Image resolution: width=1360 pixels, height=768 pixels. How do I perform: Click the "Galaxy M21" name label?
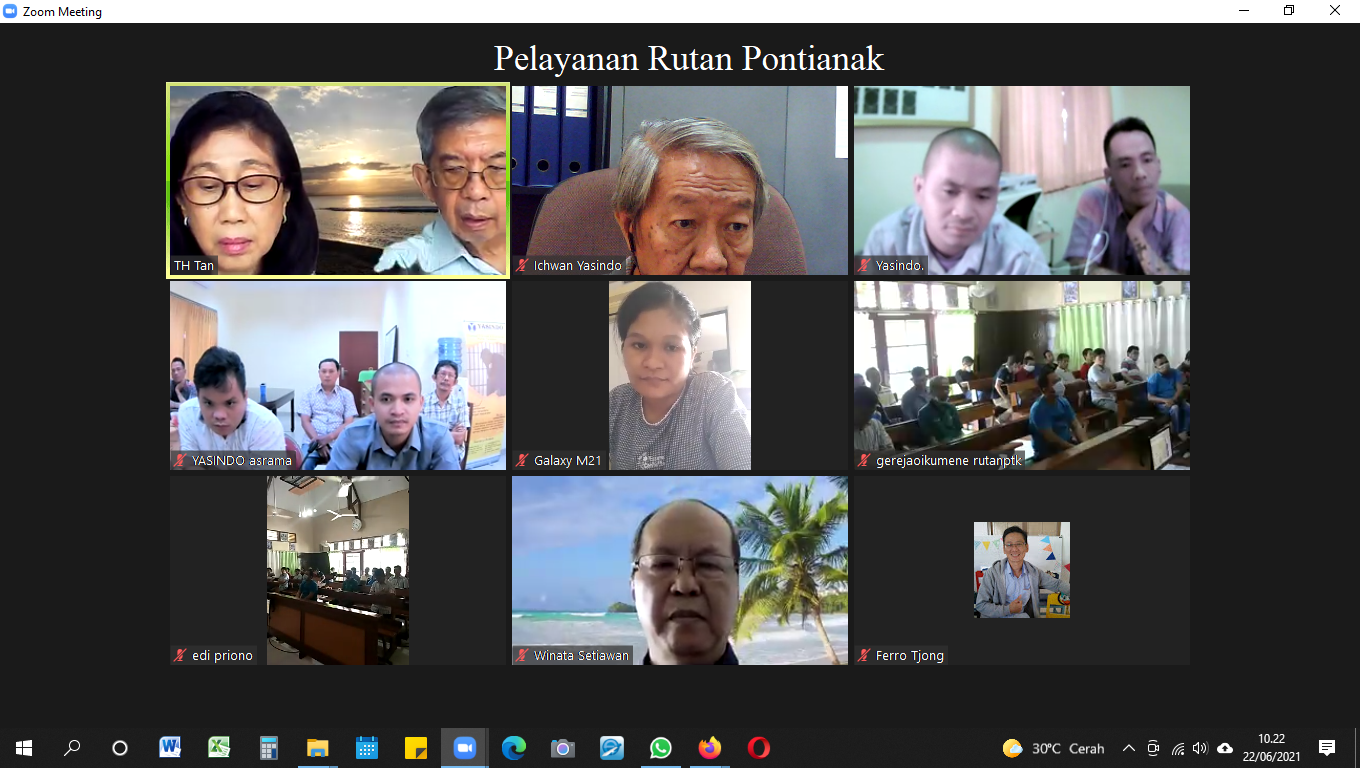(x=568, y=461)
